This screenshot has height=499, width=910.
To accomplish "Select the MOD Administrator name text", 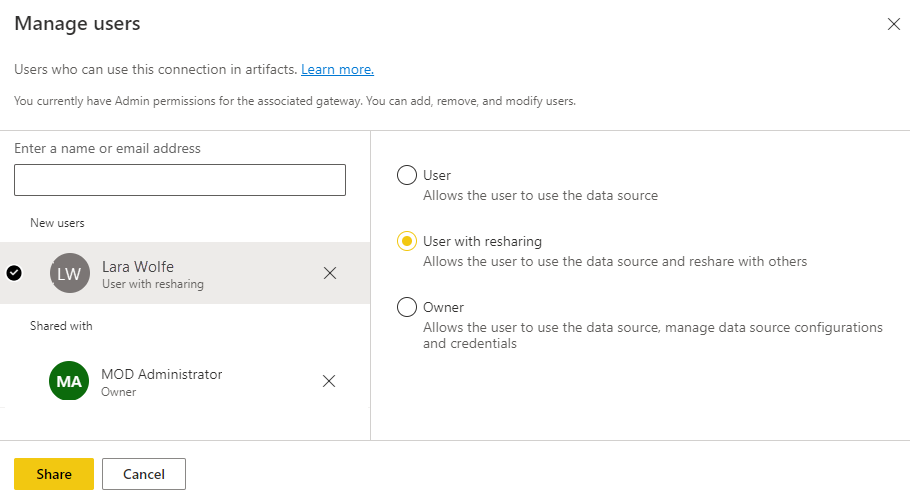I will tap(161, 374).
